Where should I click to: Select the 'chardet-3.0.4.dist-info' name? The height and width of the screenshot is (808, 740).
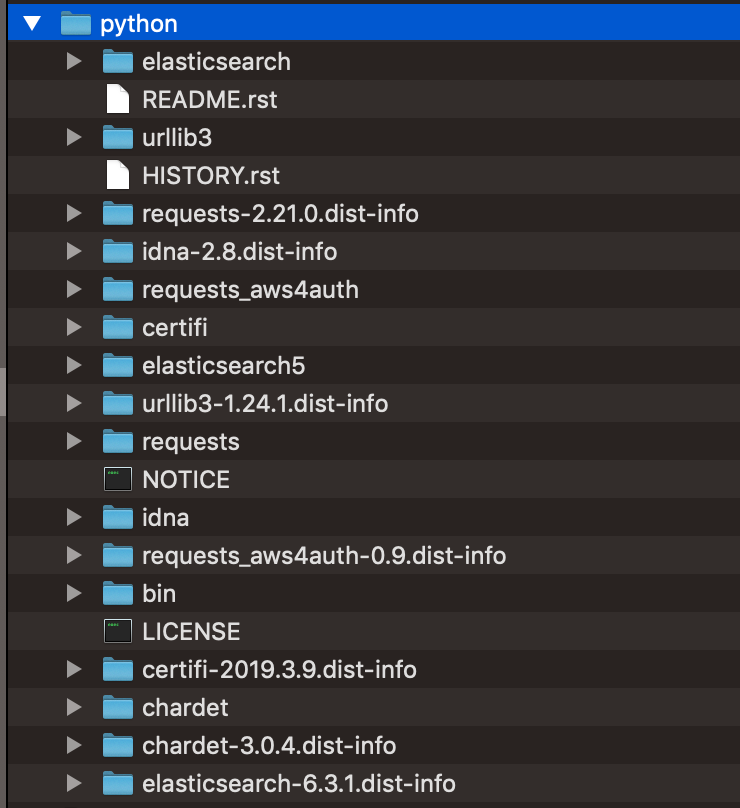click(269, 746)
